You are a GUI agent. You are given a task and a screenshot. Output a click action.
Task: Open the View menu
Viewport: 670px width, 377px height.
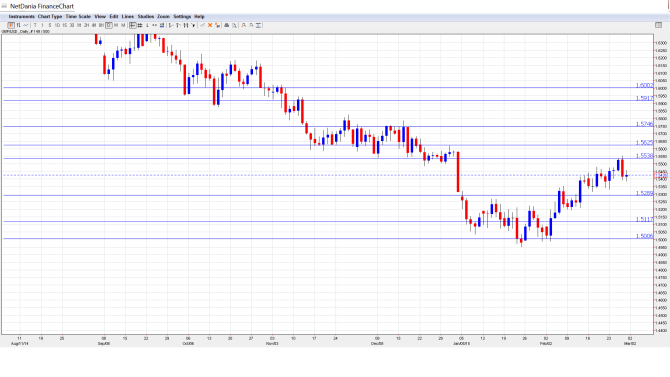click(100, 17)
